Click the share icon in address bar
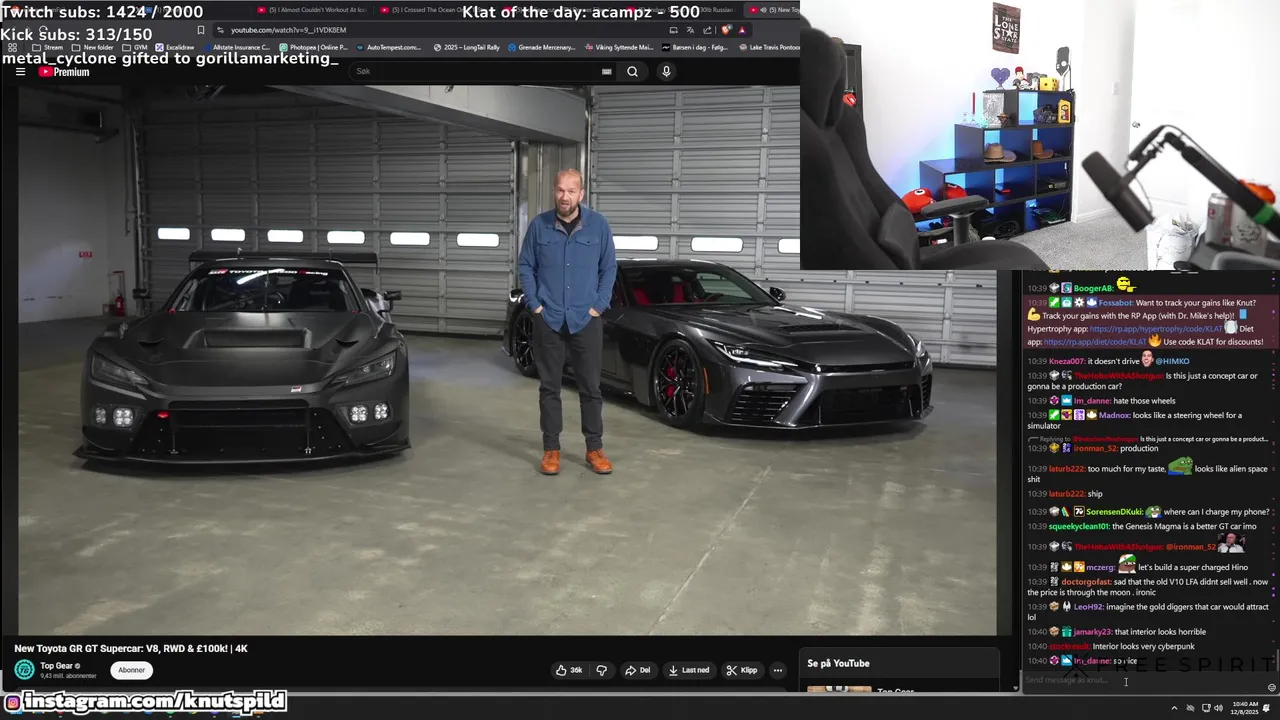1280x720 pixels. pos(708,30)
